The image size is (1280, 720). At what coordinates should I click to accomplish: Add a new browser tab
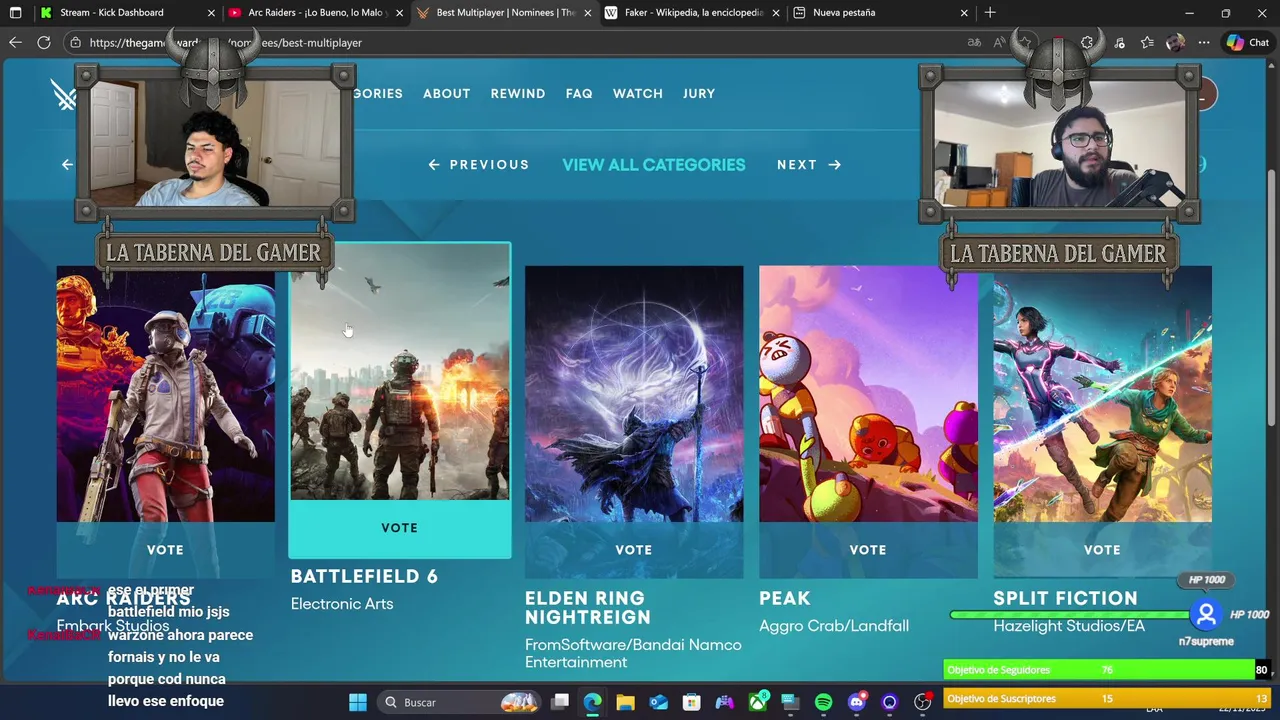click(x=990, y=13)
